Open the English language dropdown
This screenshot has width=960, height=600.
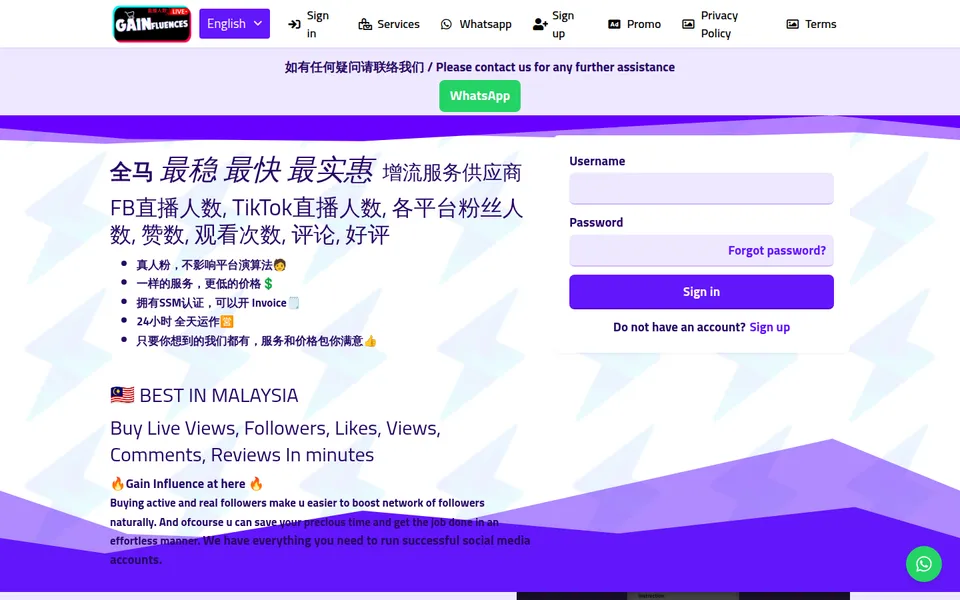coord(234,24)
